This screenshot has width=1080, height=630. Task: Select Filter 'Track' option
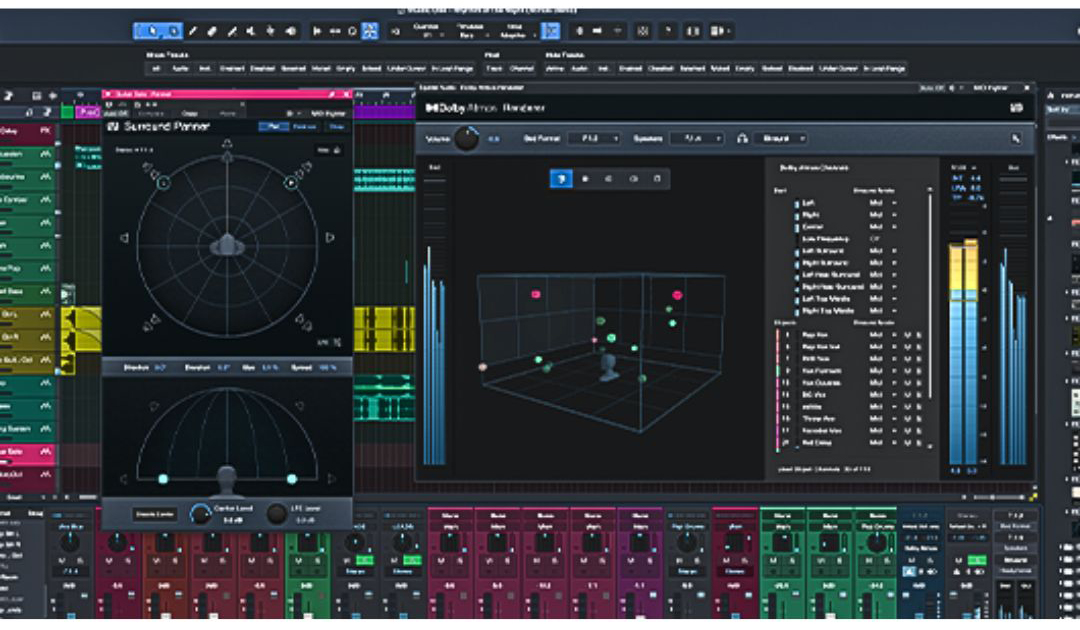tap(494, 69)
